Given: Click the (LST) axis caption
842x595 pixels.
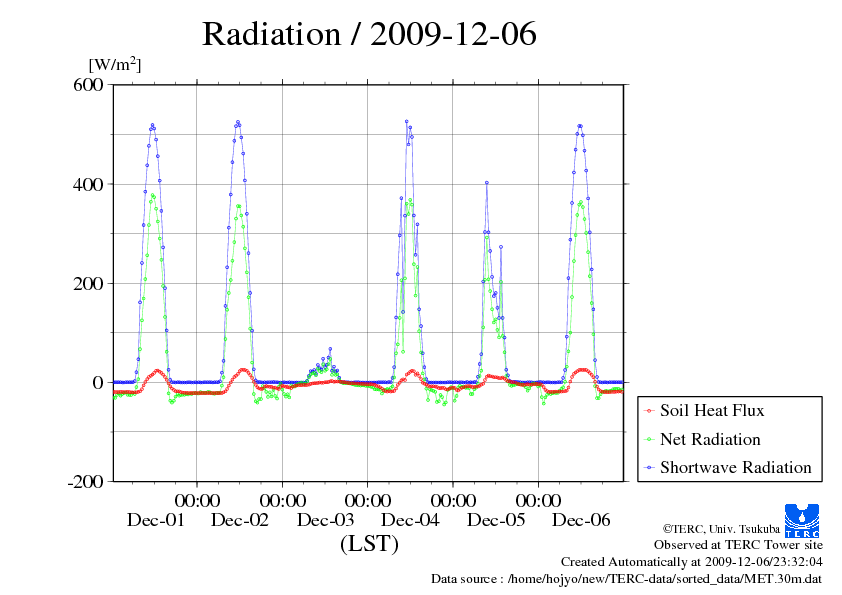Looking at the screenshot, I should tap(369, 545).
